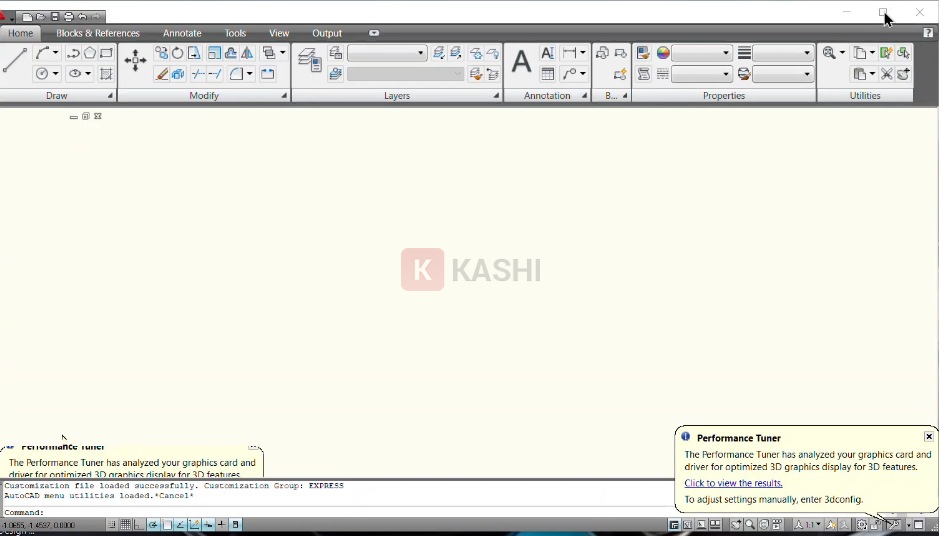This screenshot has height=536, width=939.
Task: Switch to Blocks & References tab
Action: click(x=98, y=33)
